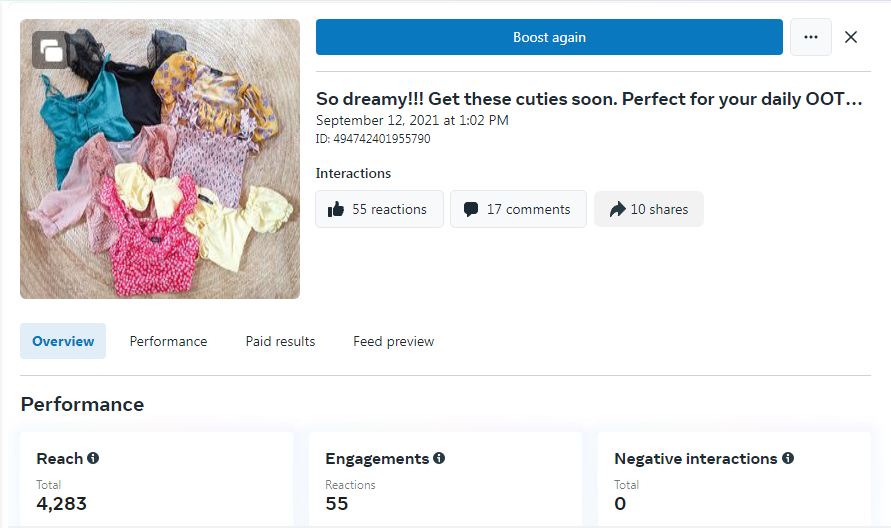Click the Engagements info icon

coord(439,458)
